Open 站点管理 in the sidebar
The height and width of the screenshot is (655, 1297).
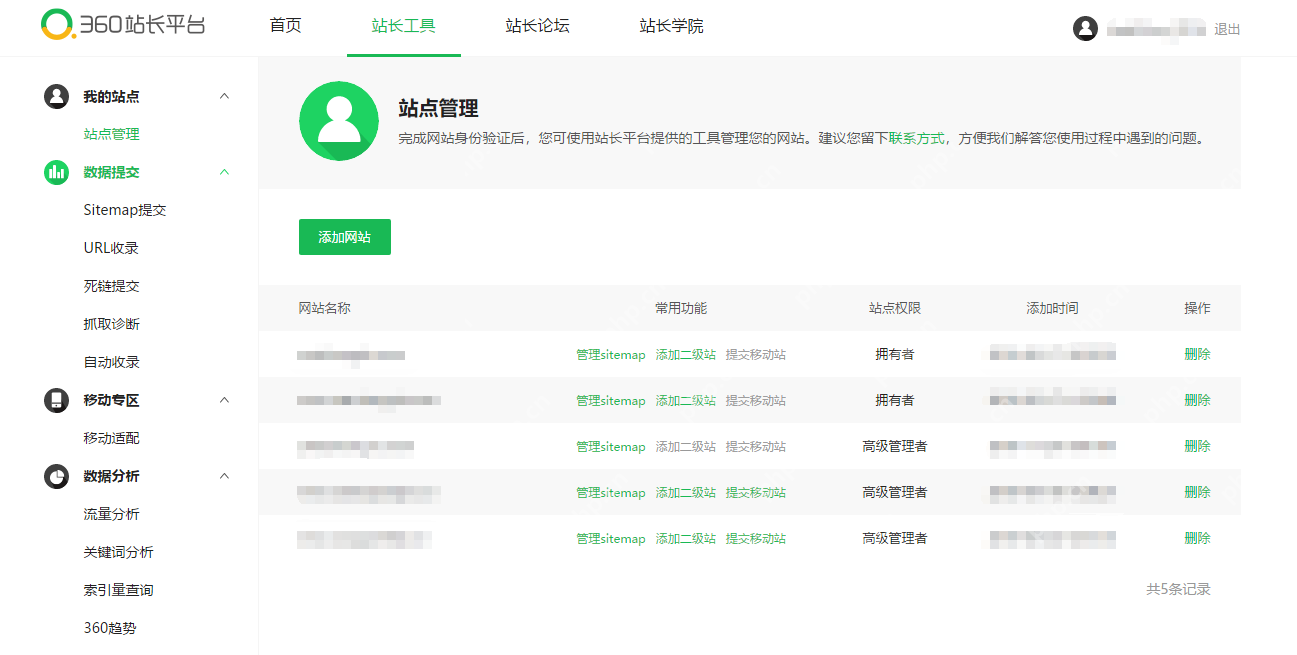coord(111,134)
